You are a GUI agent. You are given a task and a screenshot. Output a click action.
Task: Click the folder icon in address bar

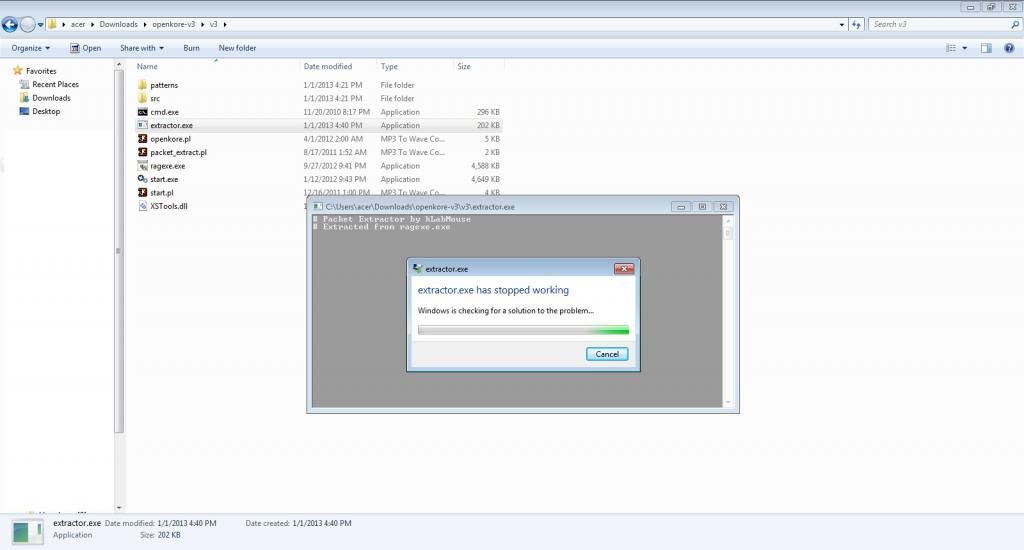(52, 24)
